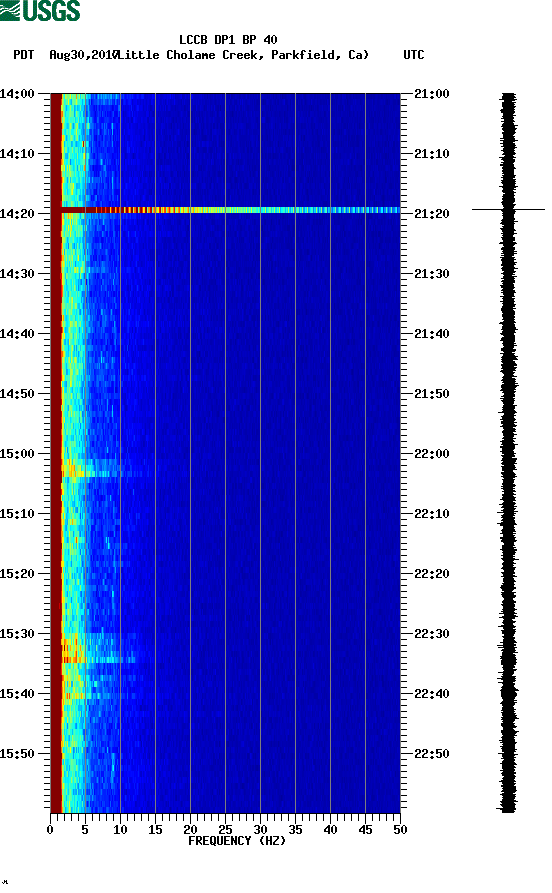Click the waveform spike line at 21:20

coord(508,210)
